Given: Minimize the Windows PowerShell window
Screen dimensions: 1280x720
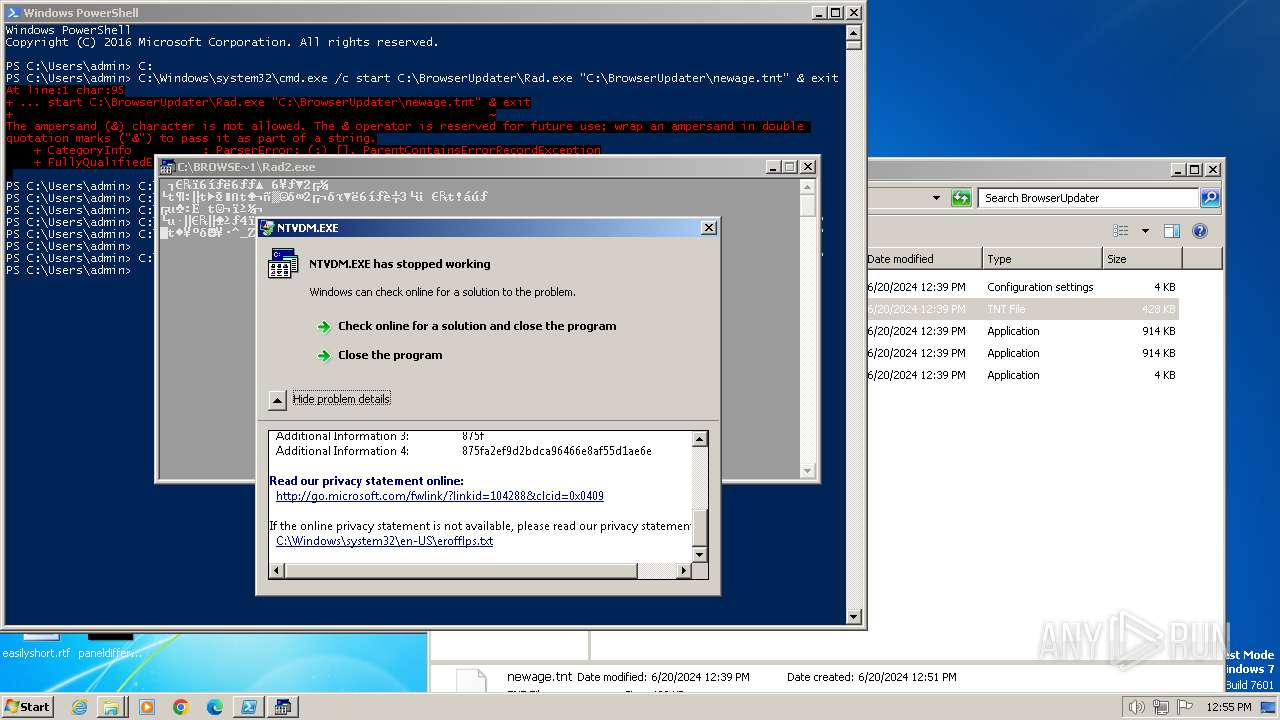Looking at the screenshot, I should click(818, 13).
